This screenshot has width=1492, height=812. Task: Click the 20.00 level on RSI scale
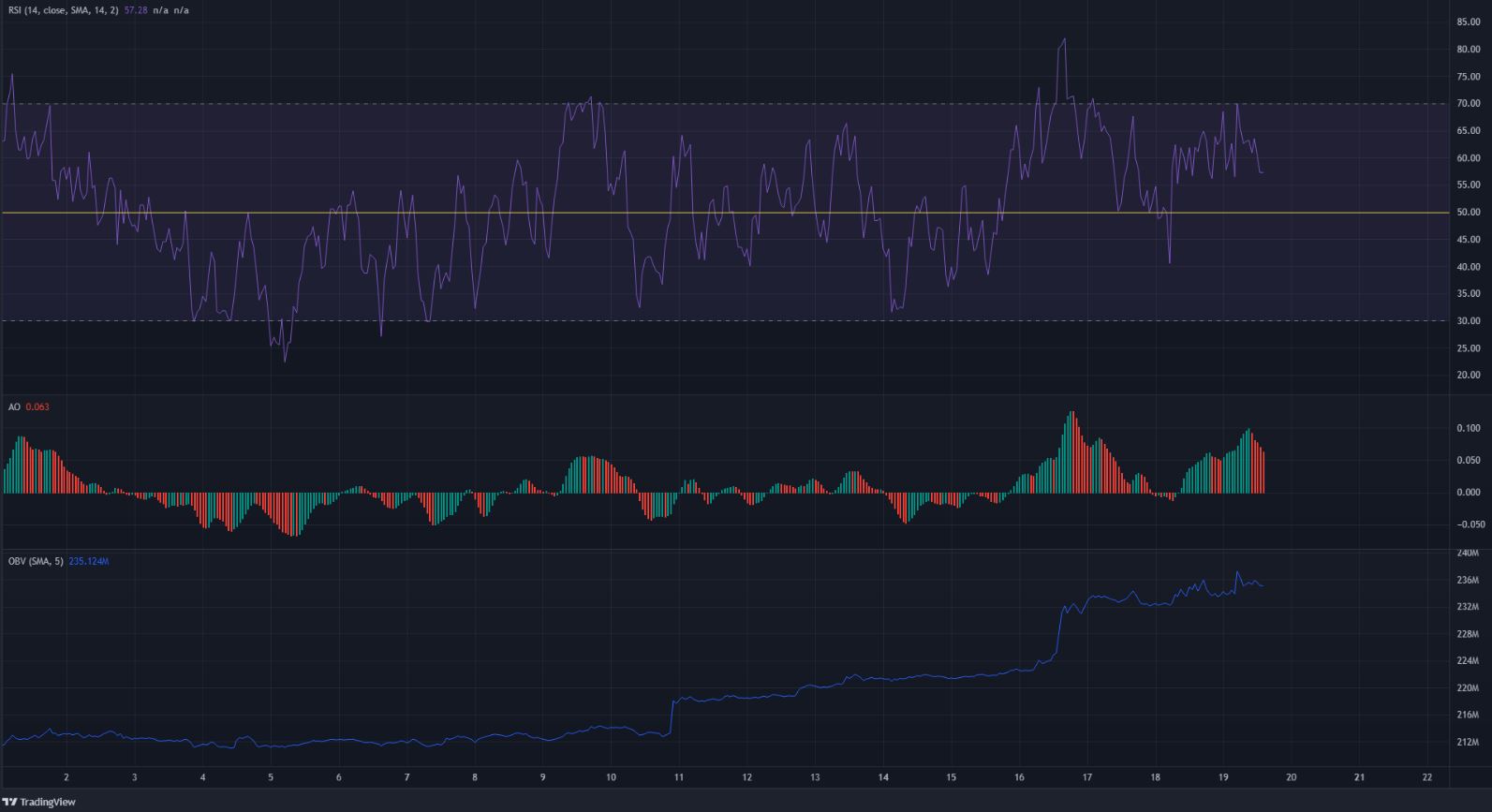[x=1468, y=376]
